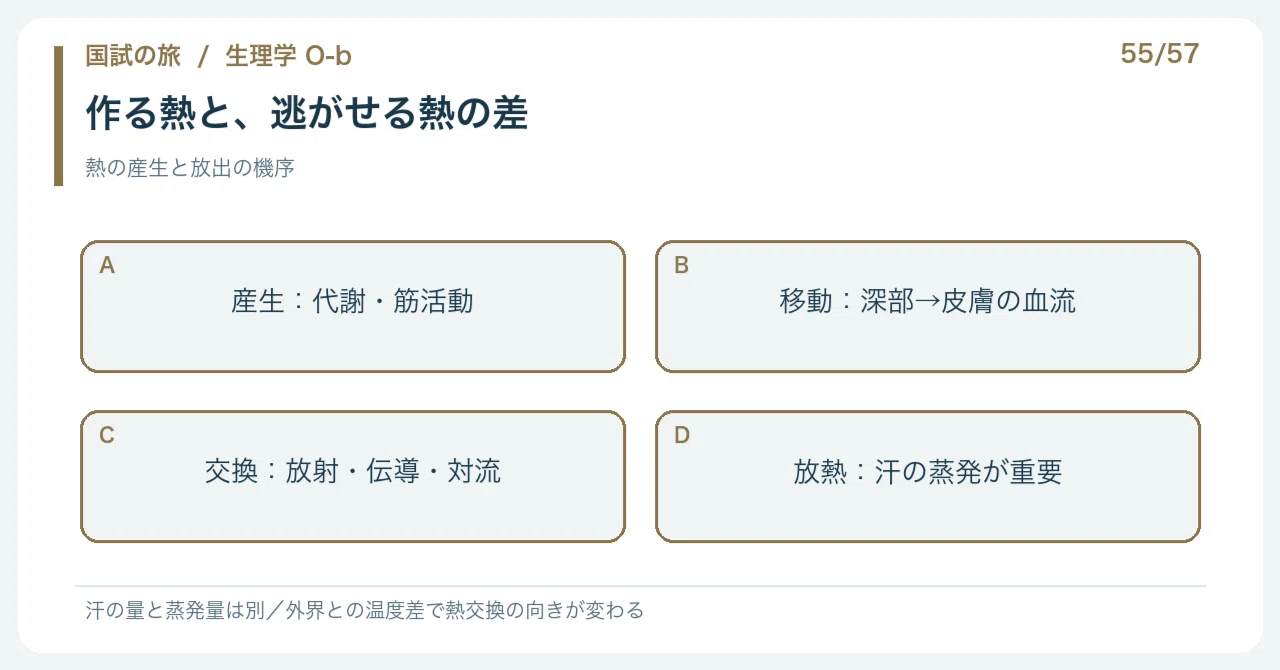Select card A about 産生：代謝・筋活動
1280x670 pixels.
tap(353, 306)
